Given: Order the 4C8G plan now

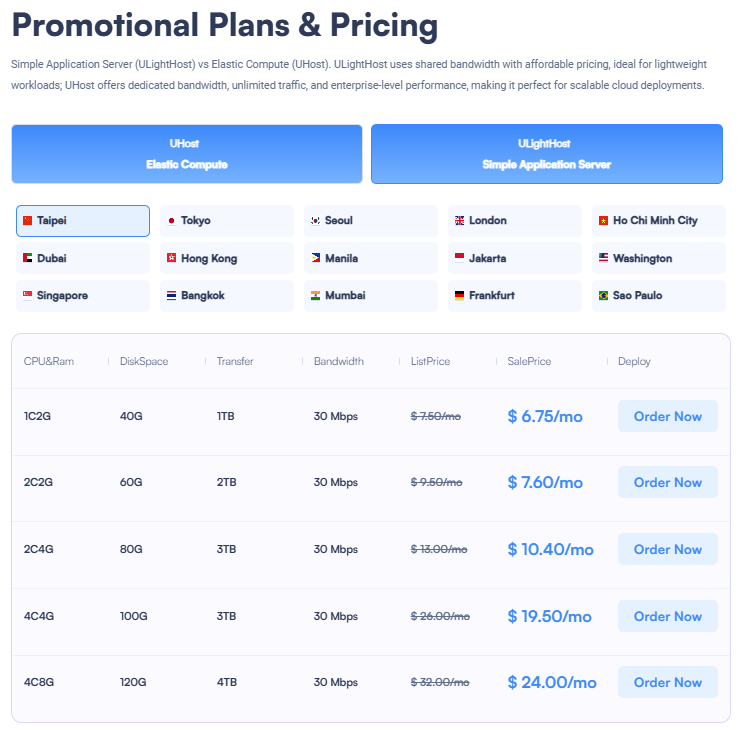Looking at the screenshot, I should tap(668, 682).
